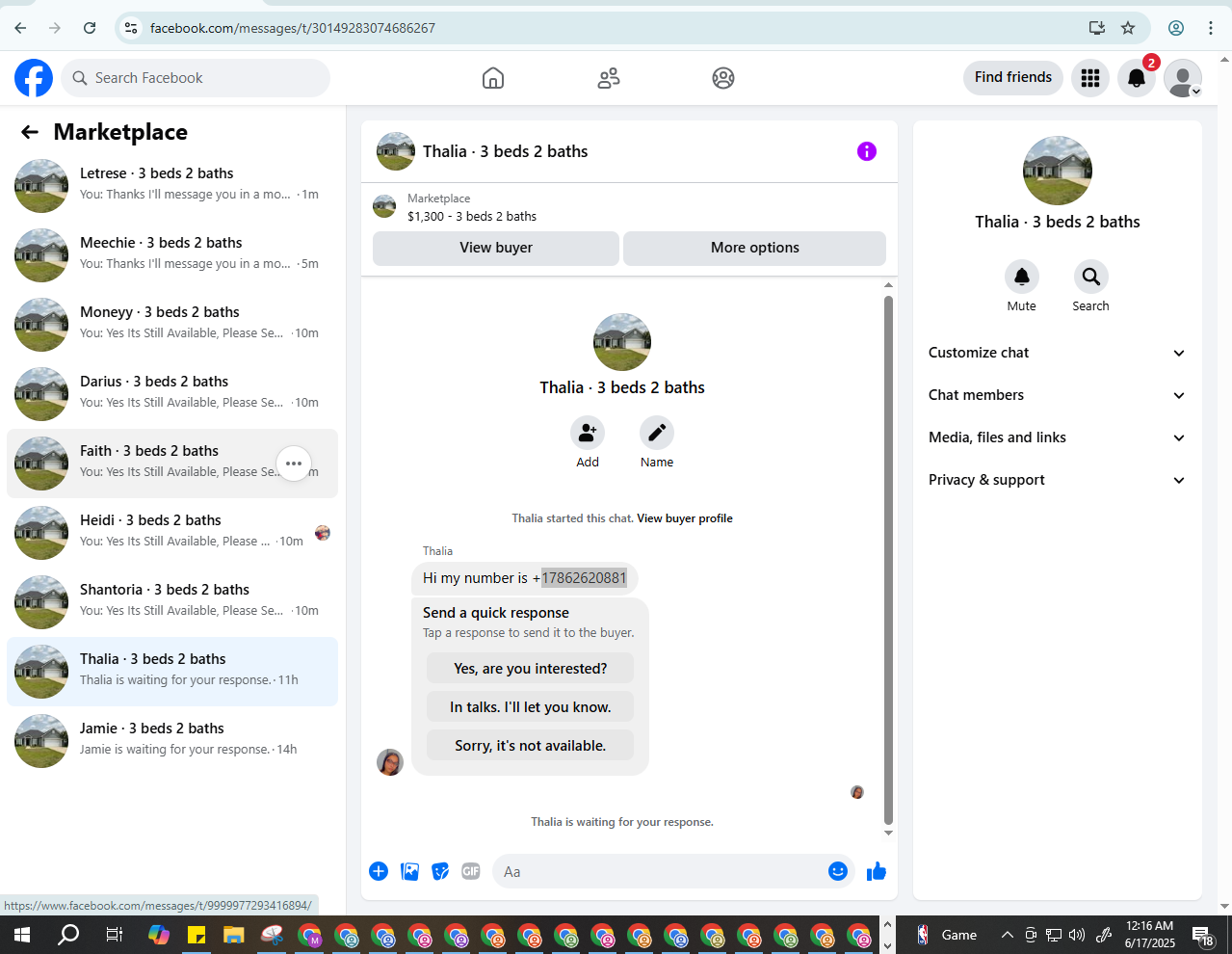Open the emoji picker smiley icon

coord(838,871)
